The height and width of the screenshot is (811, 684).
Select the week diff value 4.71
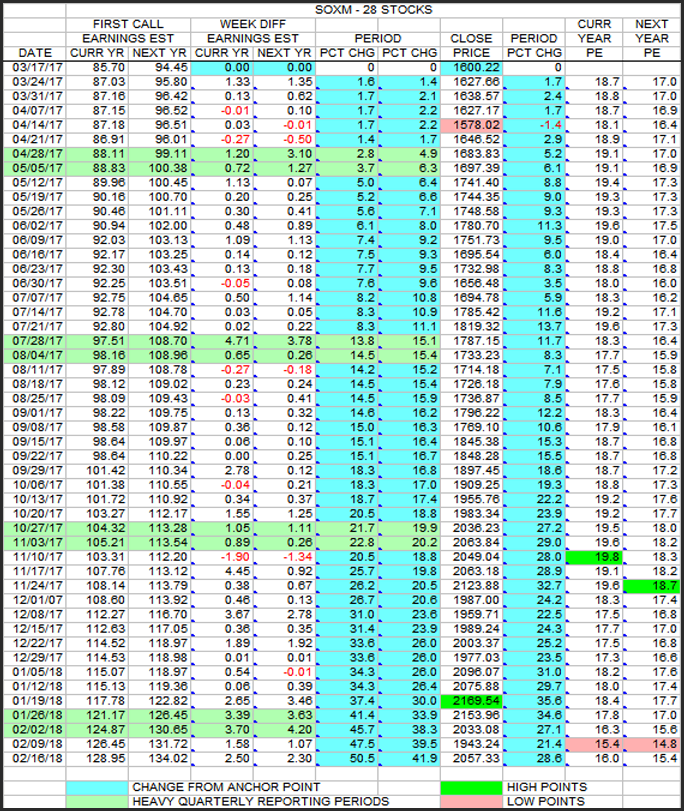coord(222,341)
